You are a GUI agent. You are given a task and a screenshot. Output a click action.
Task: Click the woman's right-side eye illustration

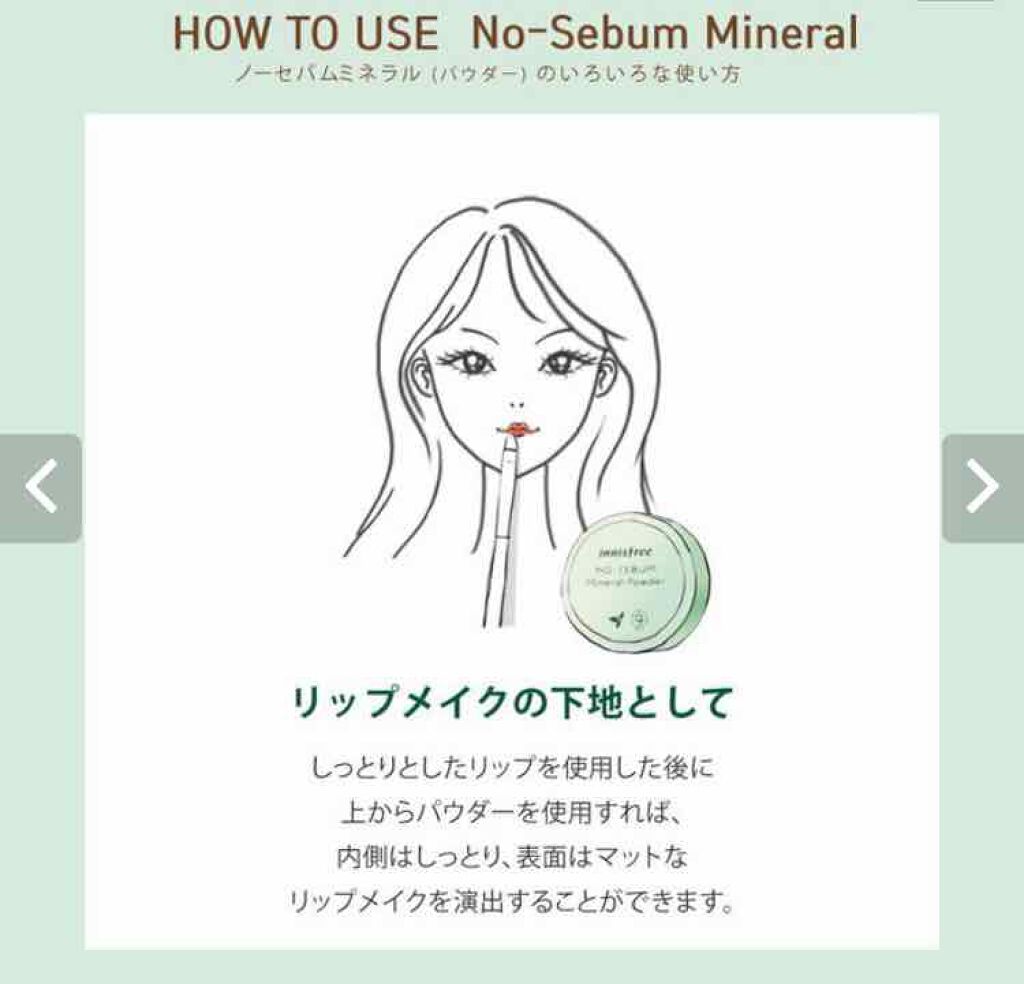[x=562, y=361]
